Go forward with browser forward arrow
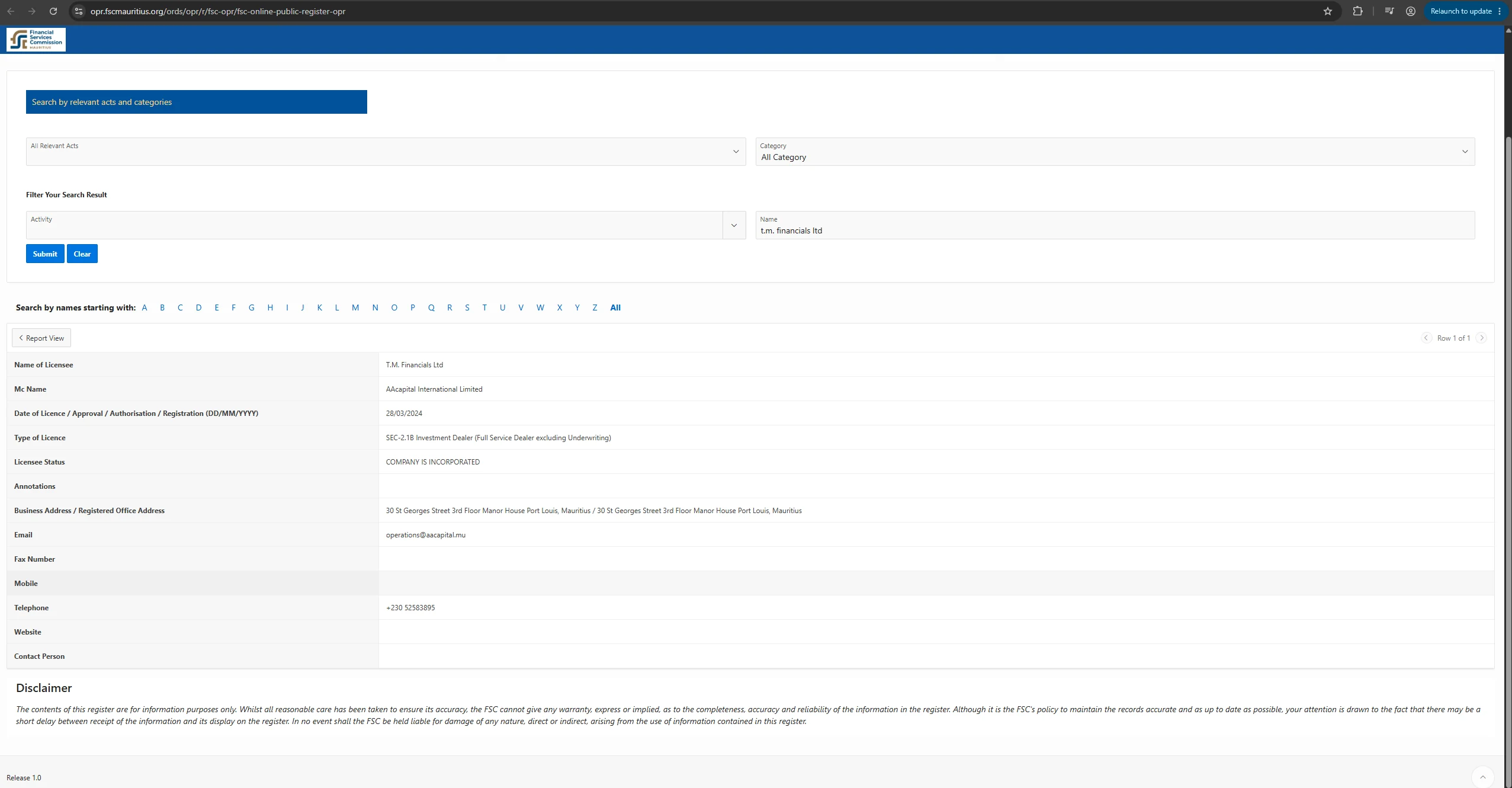This screenshot has height=788, width=1512. click(x=32, y=11)
